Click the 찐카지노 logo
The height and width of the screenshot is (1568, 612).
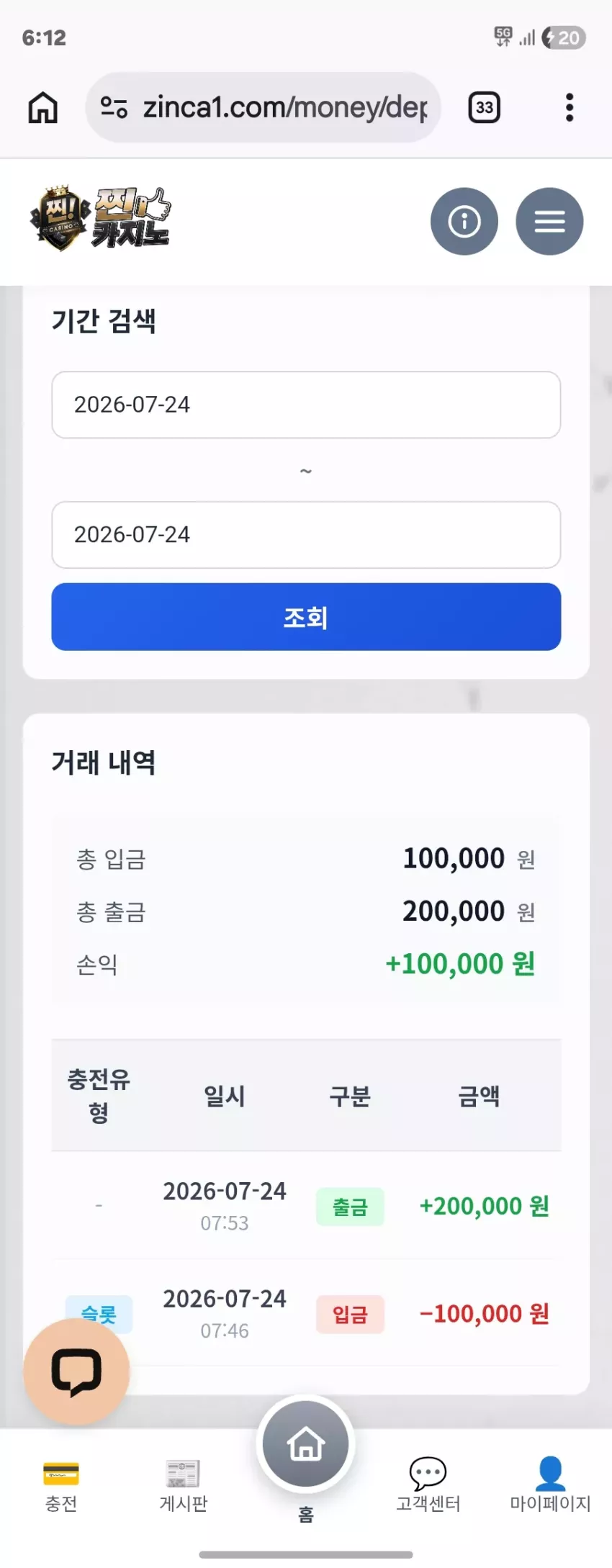(x=100, y=219)
